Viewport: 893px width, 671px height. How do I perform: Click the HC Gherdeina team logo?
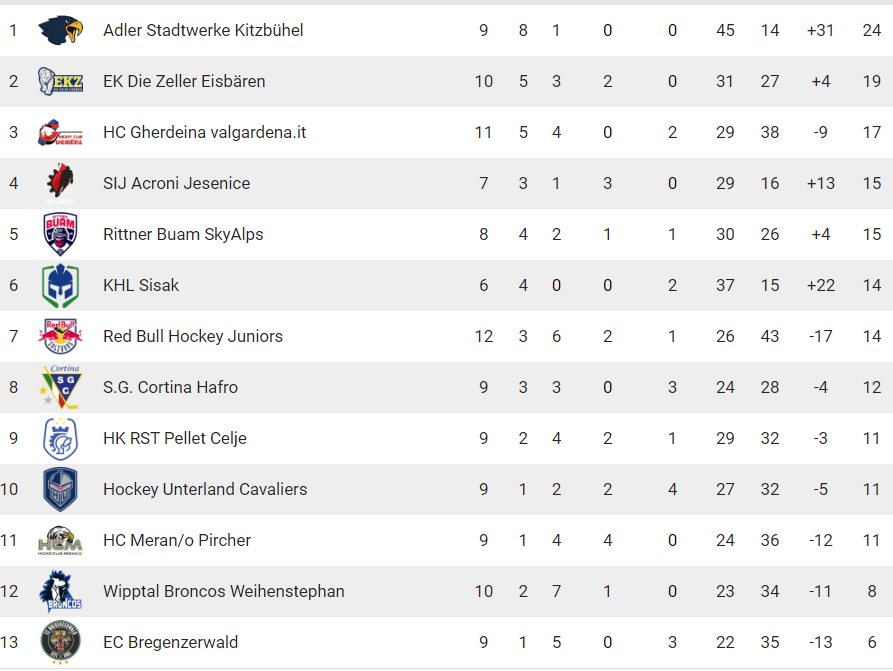pyautogui.click(x=60, y=132)
